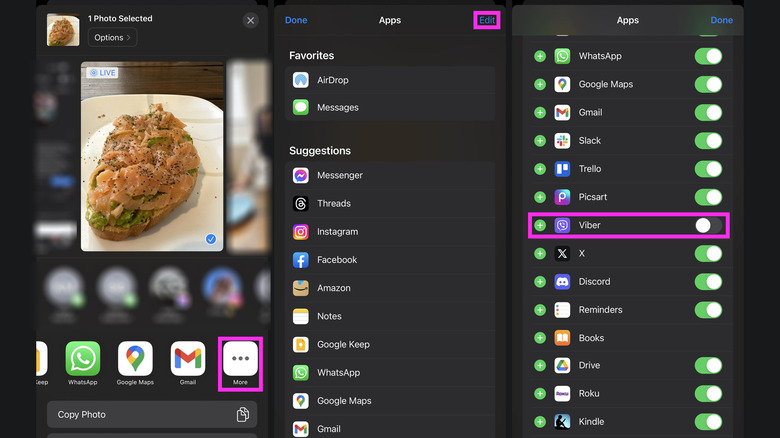Choose Facebook from Suggestions
Screen dimensions: 780x438
click(390, 260)
